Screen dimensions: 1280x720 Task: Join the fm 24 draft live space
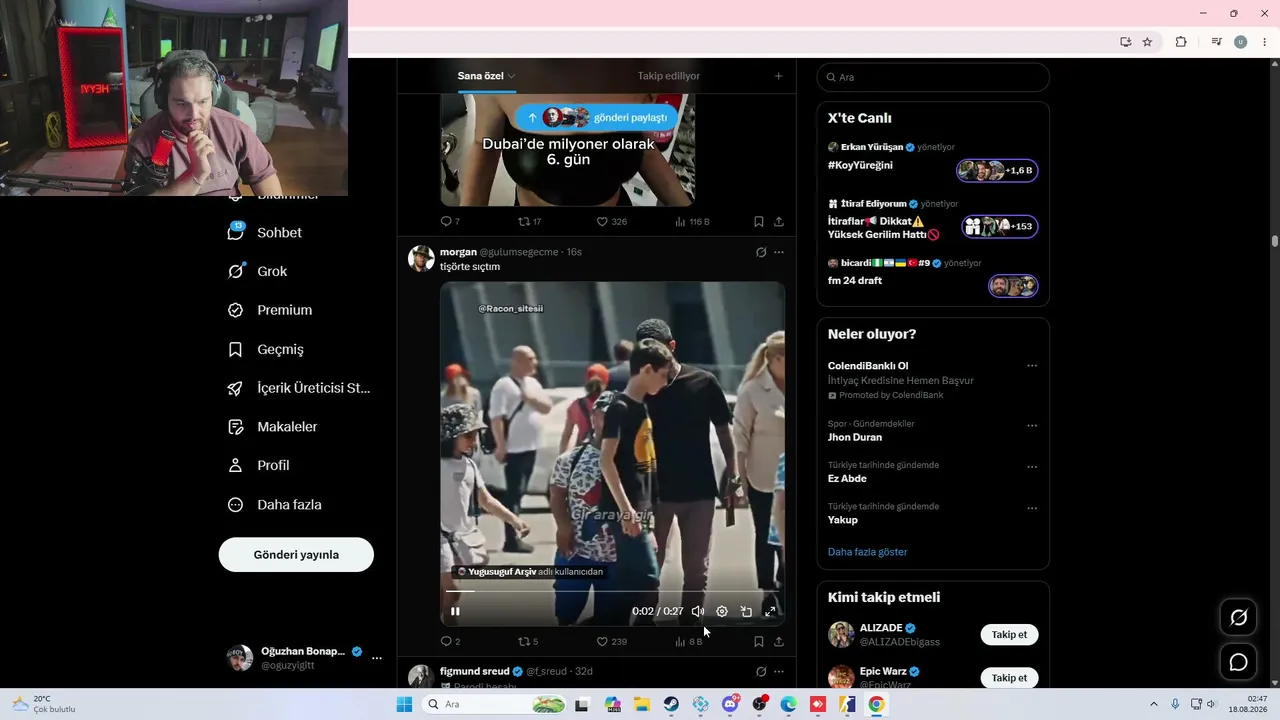coord(1013,286)
